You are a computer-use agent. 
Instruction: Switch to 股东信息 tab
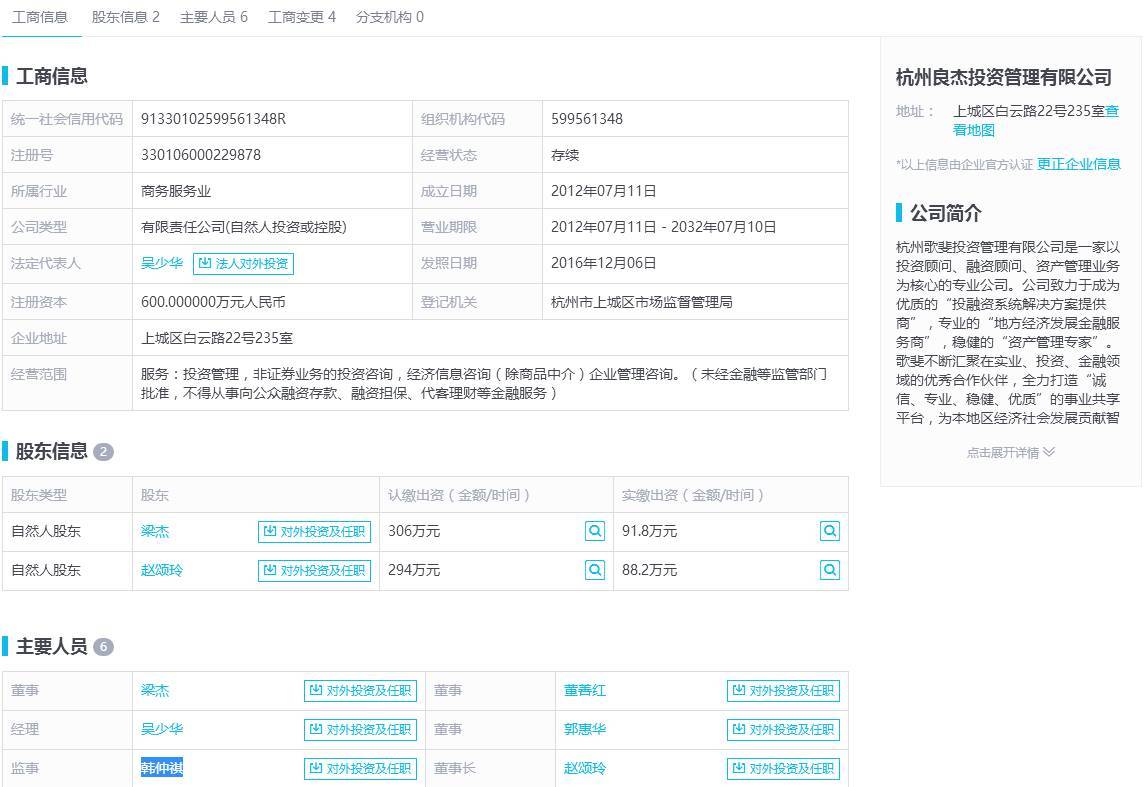coord(125,17)
